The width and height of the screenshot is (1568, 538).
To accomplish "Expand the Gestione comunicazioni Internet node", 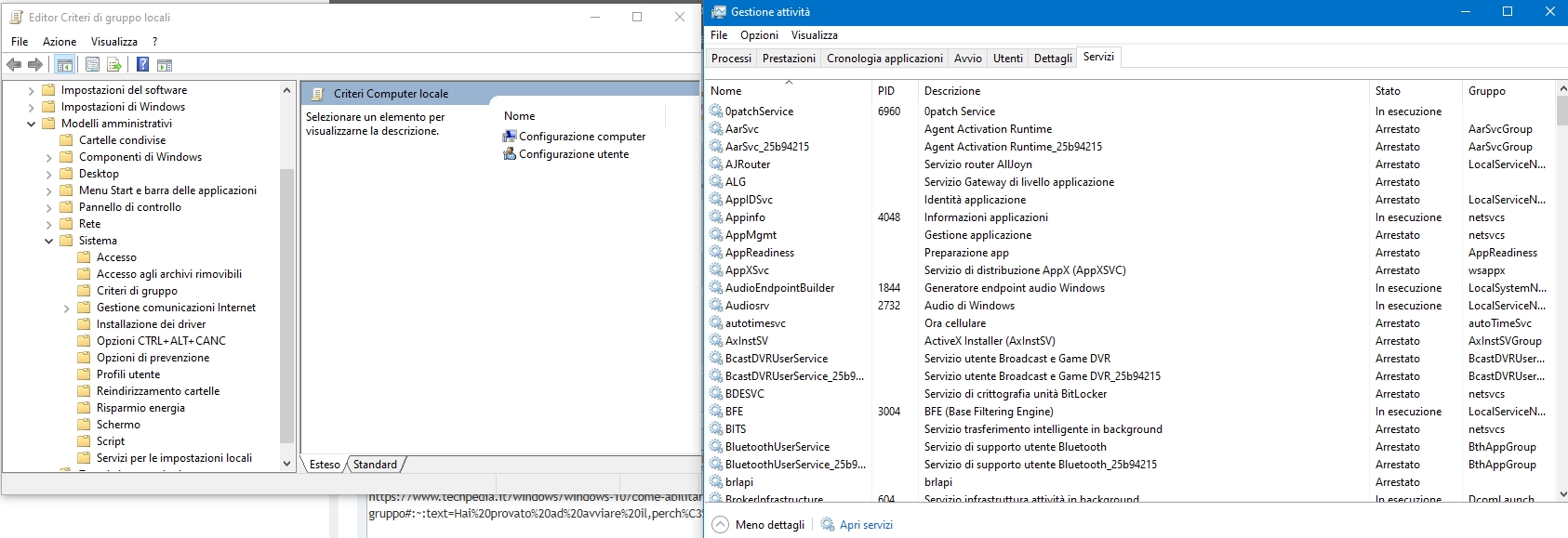I will [x=66, y=308].
